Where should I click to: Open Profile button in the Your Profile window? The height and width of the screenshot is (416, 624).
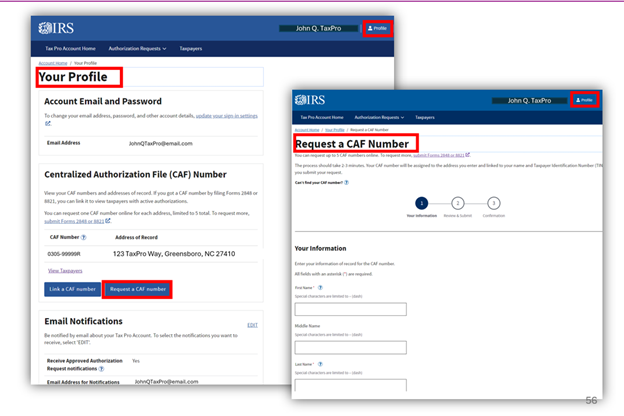point(377,28)
